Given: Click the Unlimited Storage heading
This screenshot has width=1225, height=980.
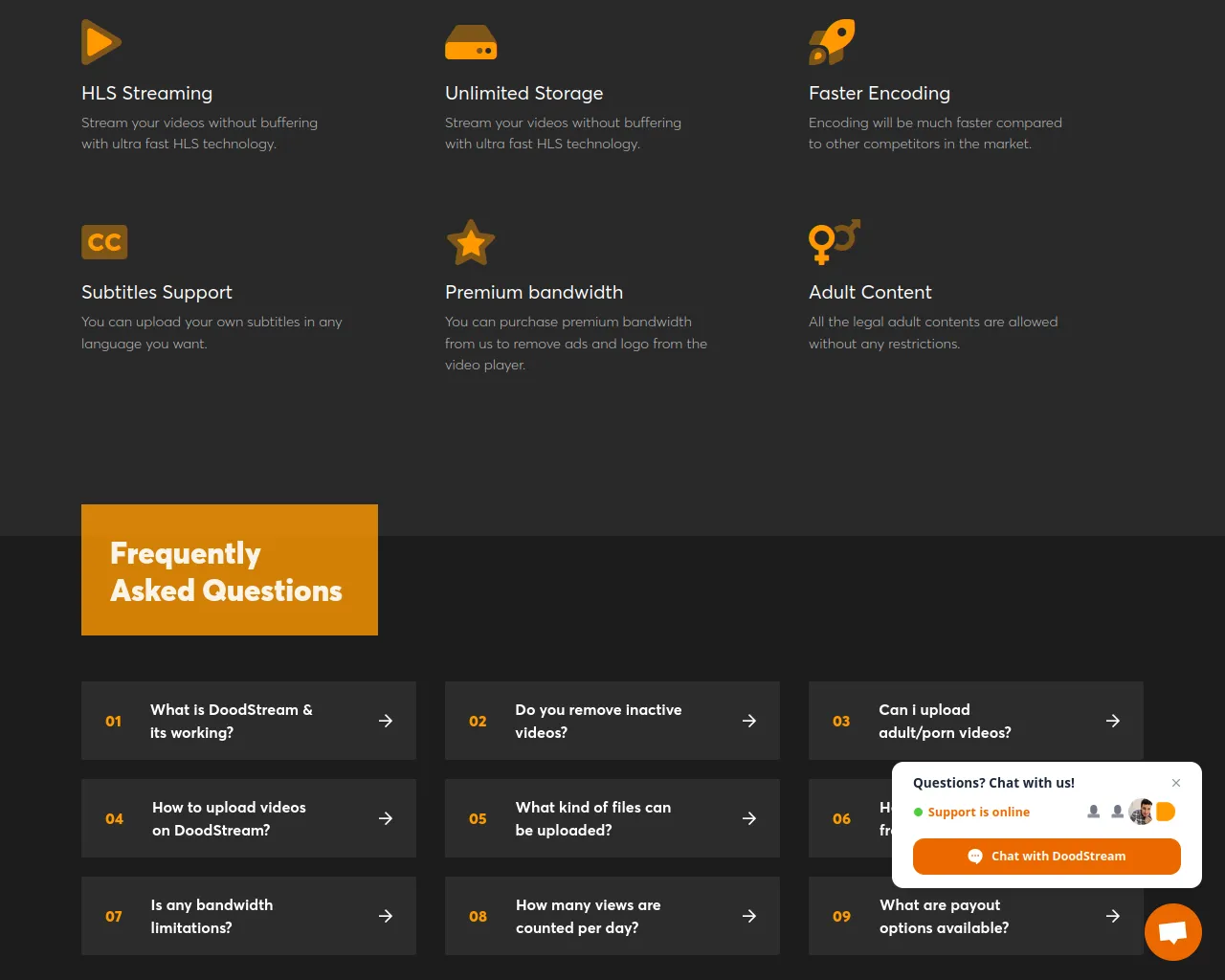Looking at the screenshot, I should (x=524, y=93).
